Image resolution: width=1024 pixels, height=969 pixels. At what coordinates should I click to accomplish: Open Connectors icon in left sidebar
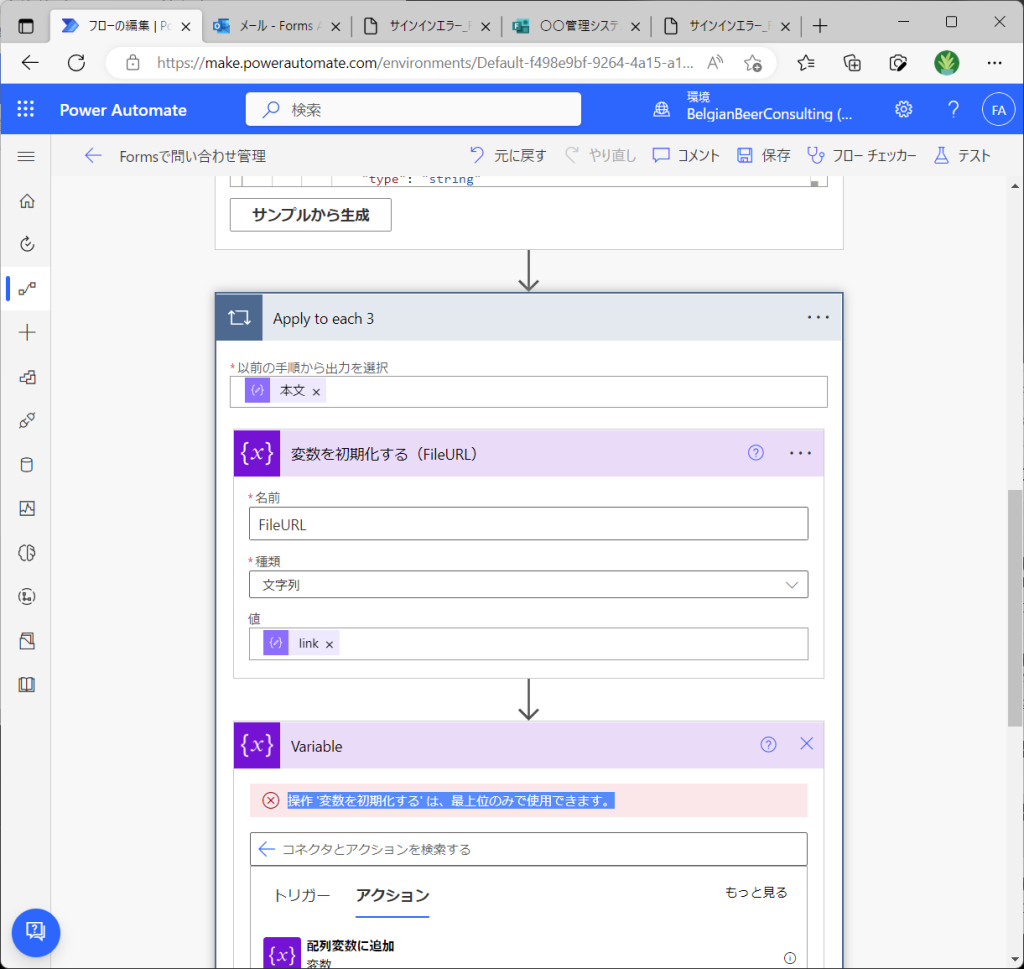click(27, 421)
